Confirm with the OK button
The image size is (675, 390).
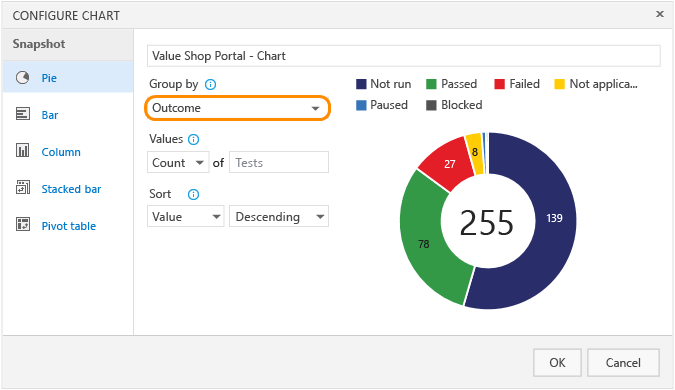point(557,362)
